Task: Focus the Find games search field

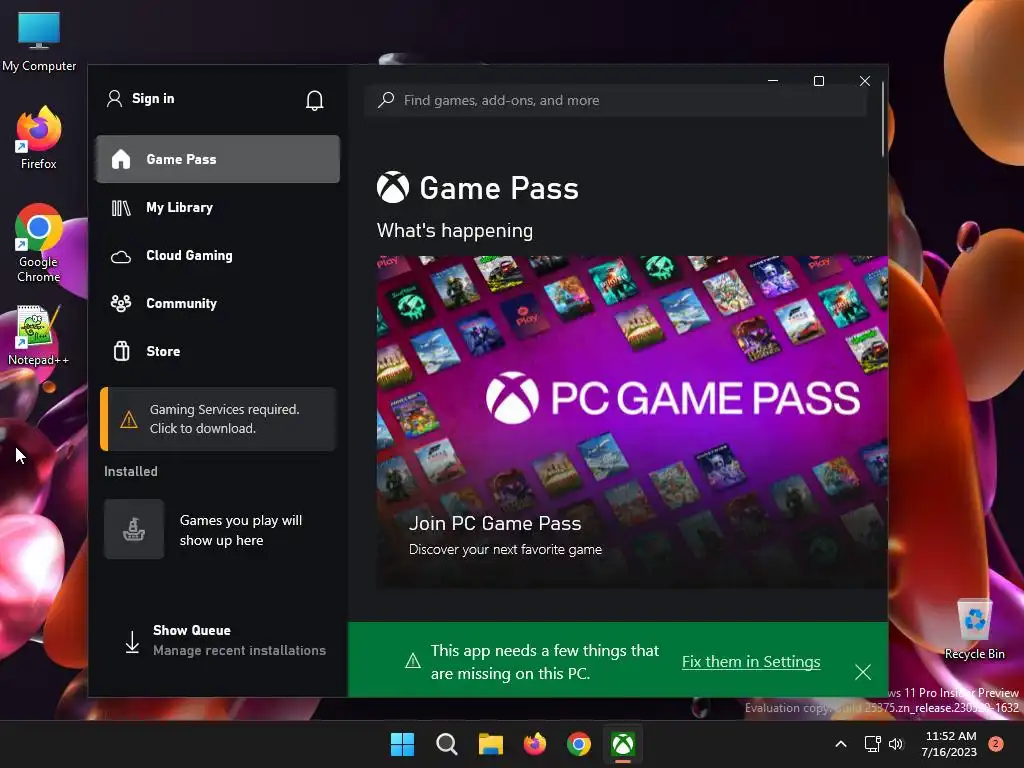Action: coord(615,101)
